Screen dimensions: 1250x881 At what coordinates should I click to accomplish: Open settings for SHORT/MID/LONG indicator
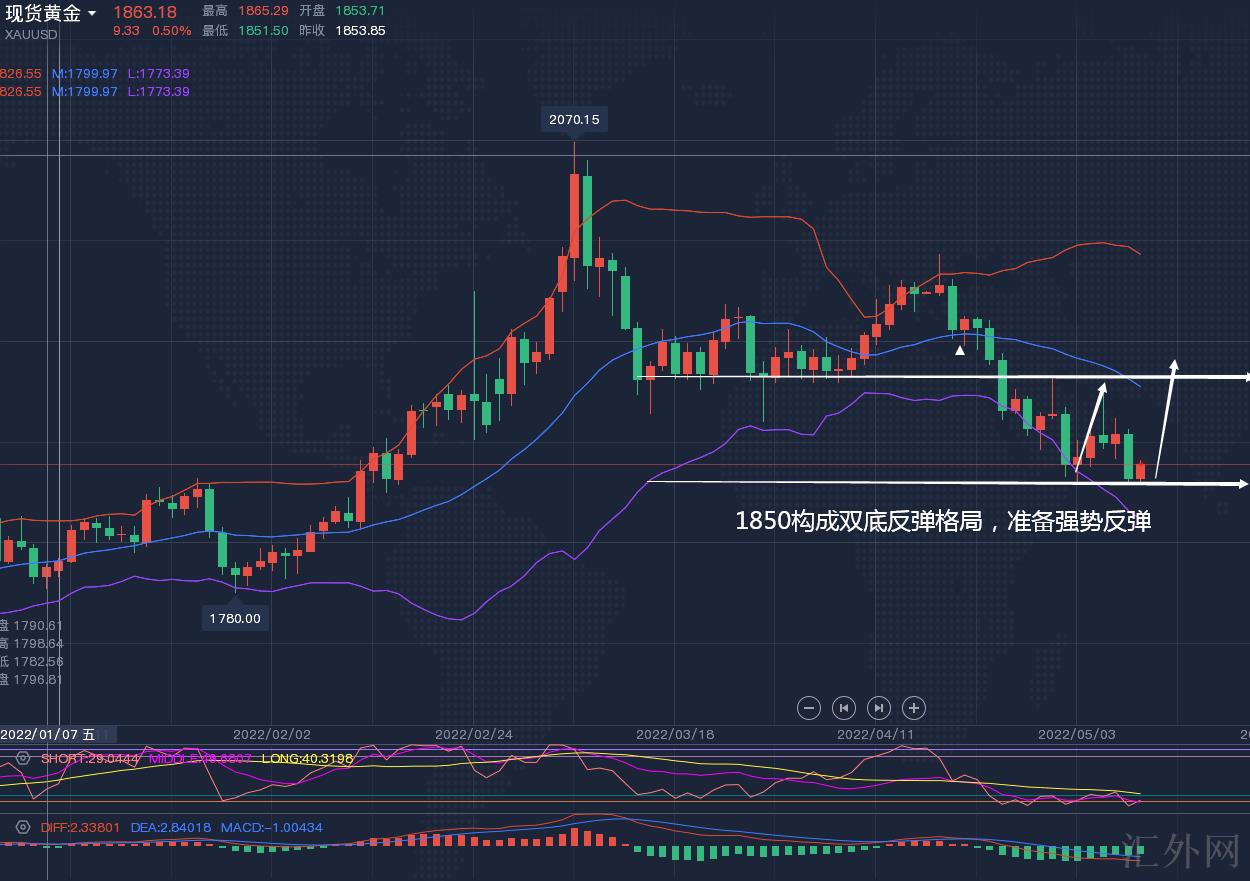tap(22, 759)
